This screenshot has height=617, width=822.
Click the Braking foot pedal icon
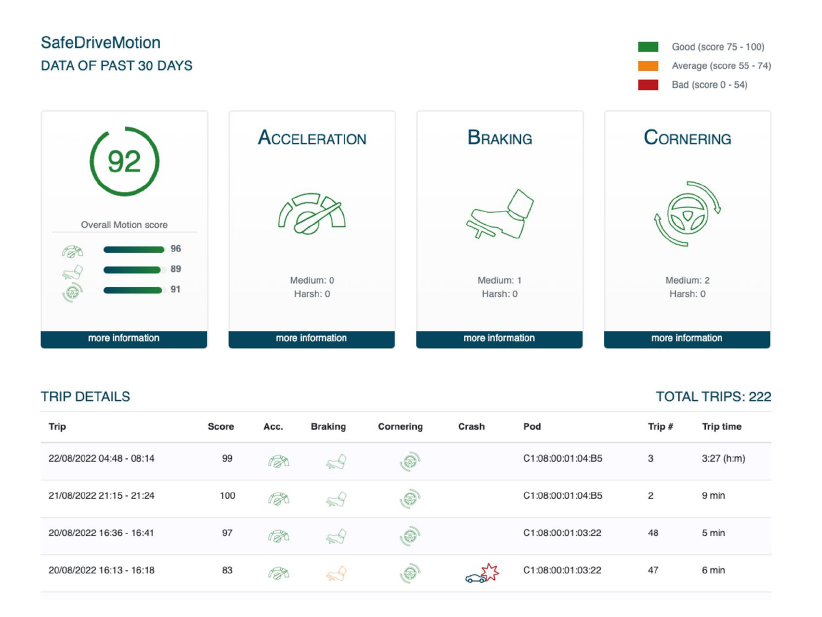[499, 217]
